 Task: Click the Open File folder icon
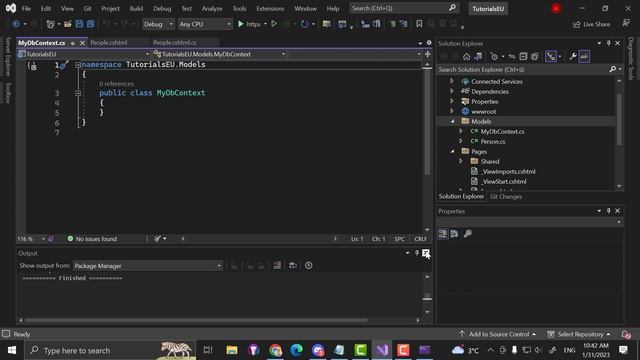[x=68, y=24]
